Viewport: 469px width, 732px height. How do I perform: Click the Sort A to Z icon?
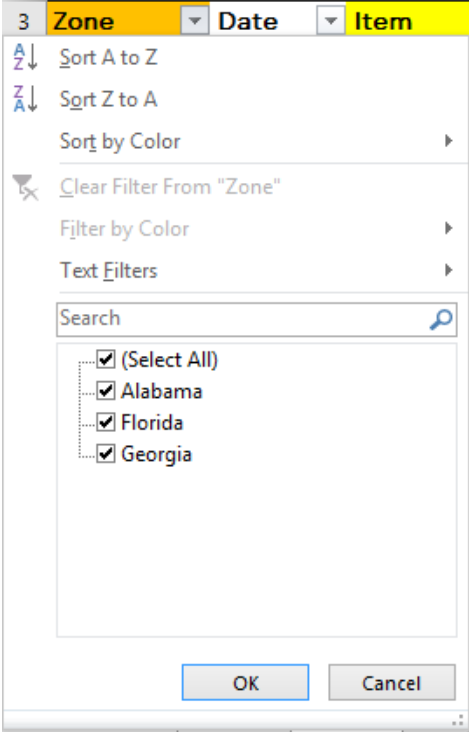click(25, 57)
